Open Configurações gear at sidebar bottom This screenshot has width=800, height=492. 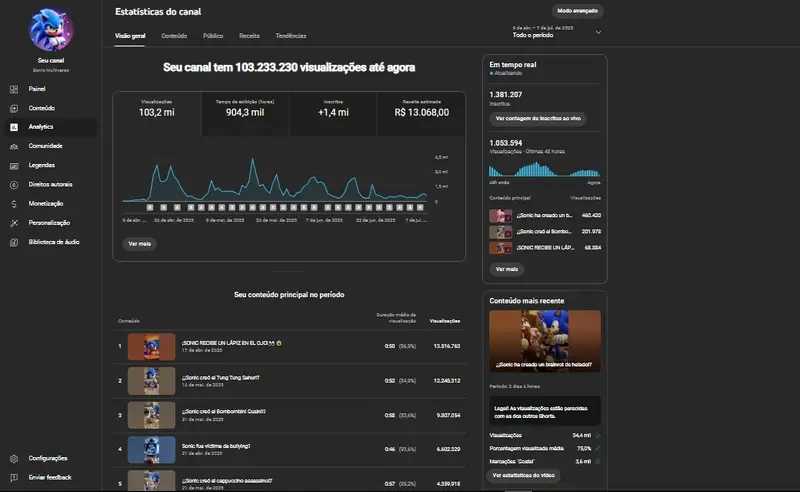(x=14, y=458)
